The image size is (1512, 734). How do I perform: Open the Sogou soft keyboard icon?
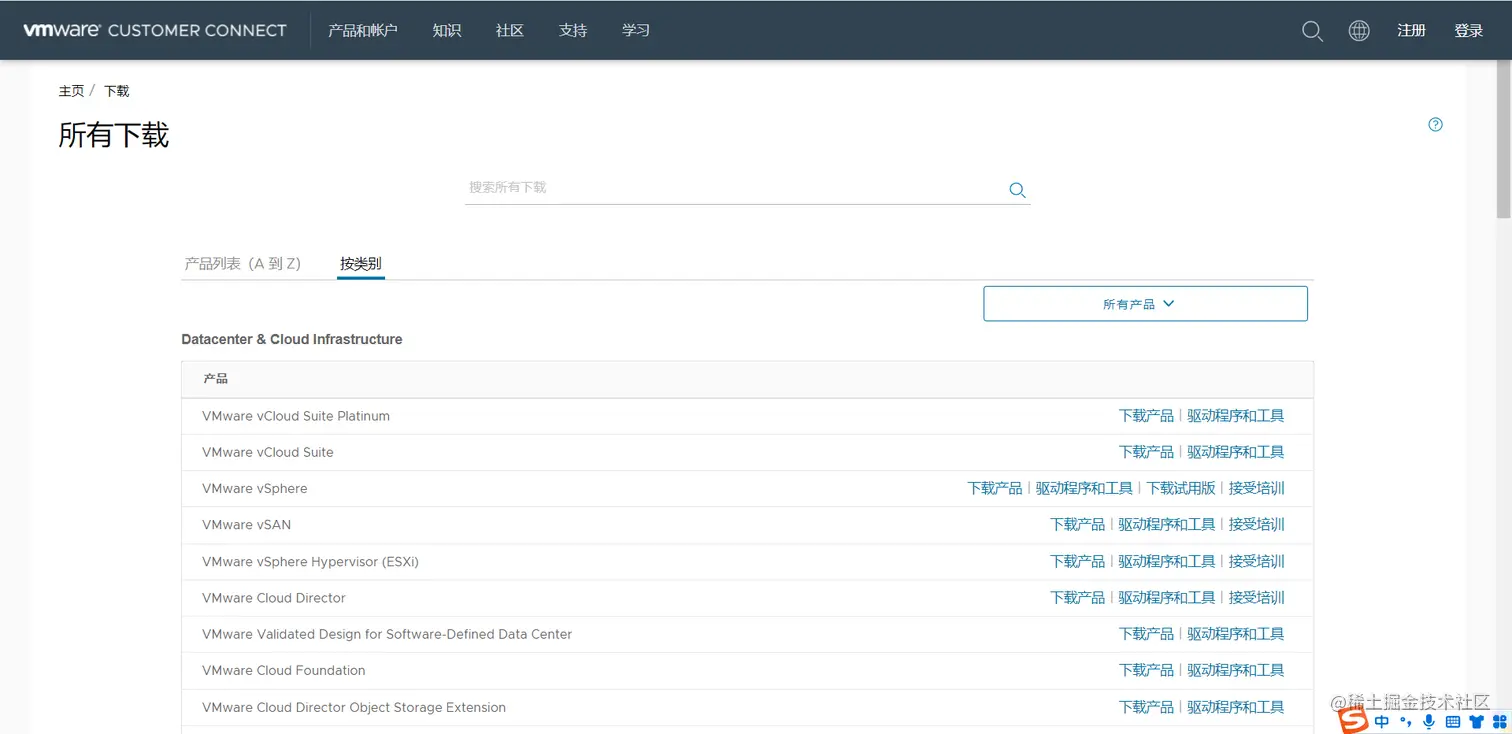point(1453,721)
